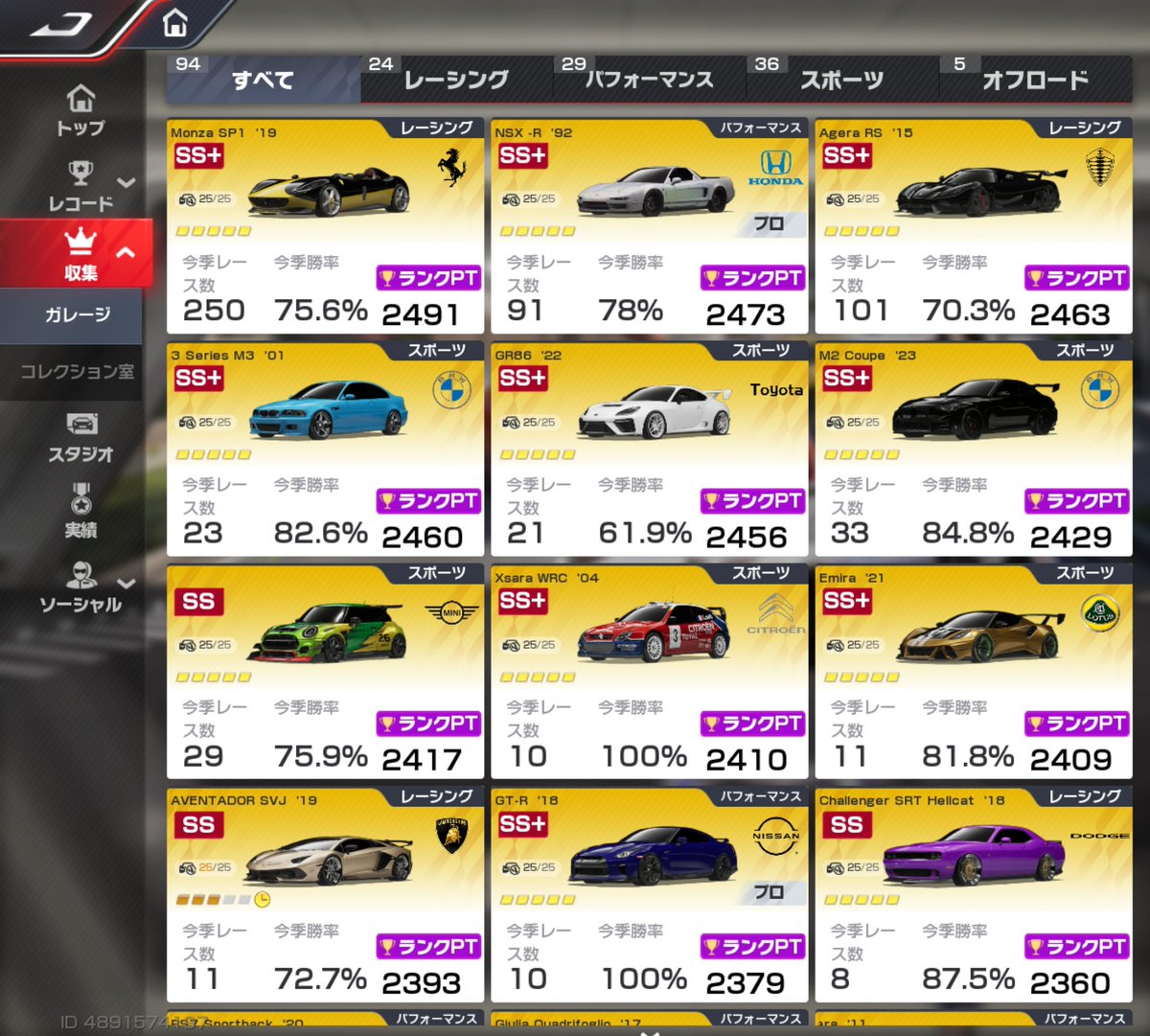Open the Monza SP1 '19 car thumbnail

click(x=329, y=192)
